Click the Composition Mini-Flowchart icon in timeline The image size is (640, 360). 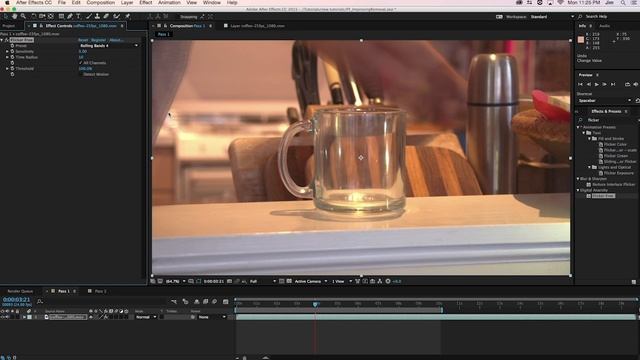174,302
